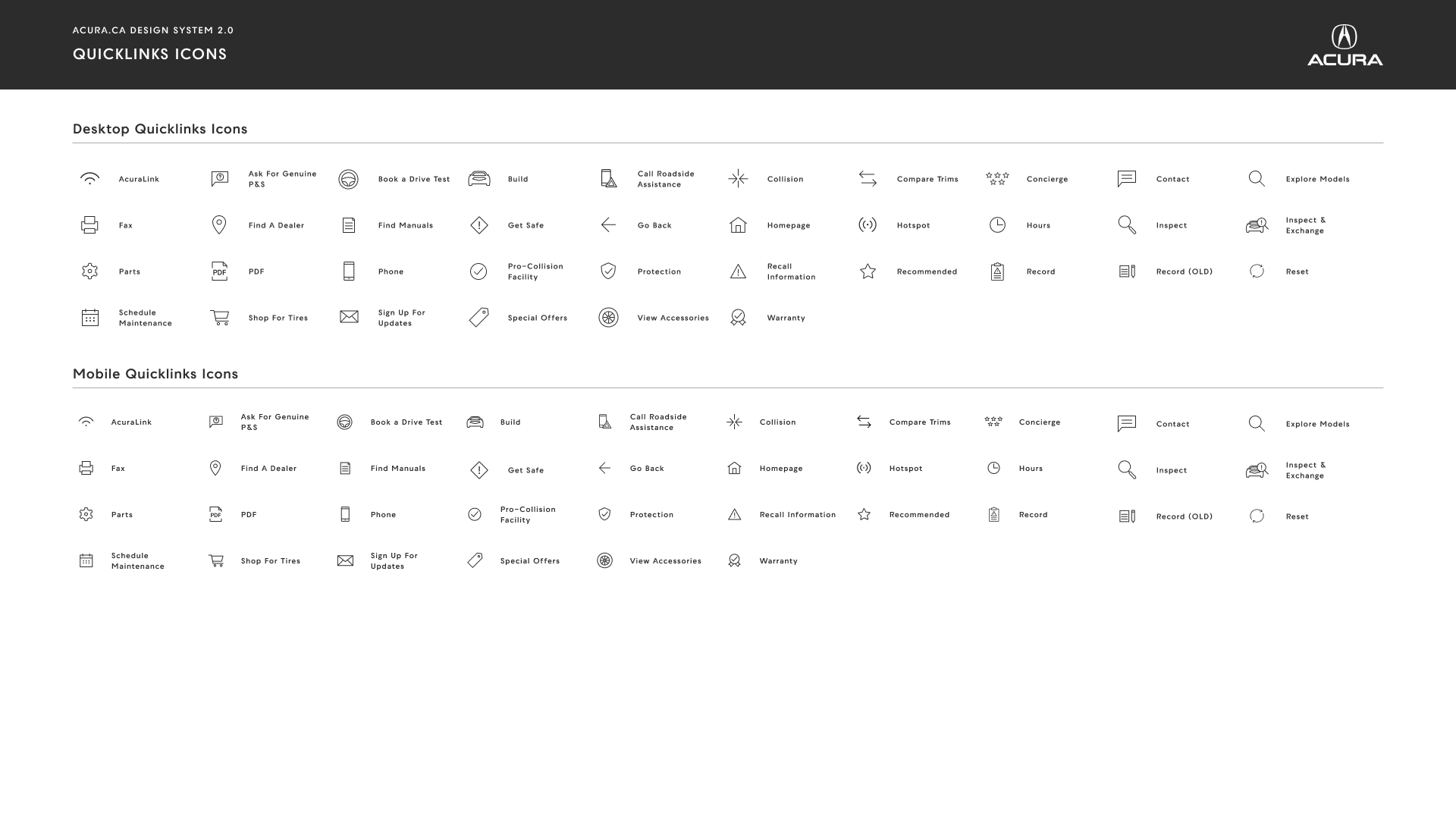Click the desktop Call Roadside Assistance icon

[608, 179]
